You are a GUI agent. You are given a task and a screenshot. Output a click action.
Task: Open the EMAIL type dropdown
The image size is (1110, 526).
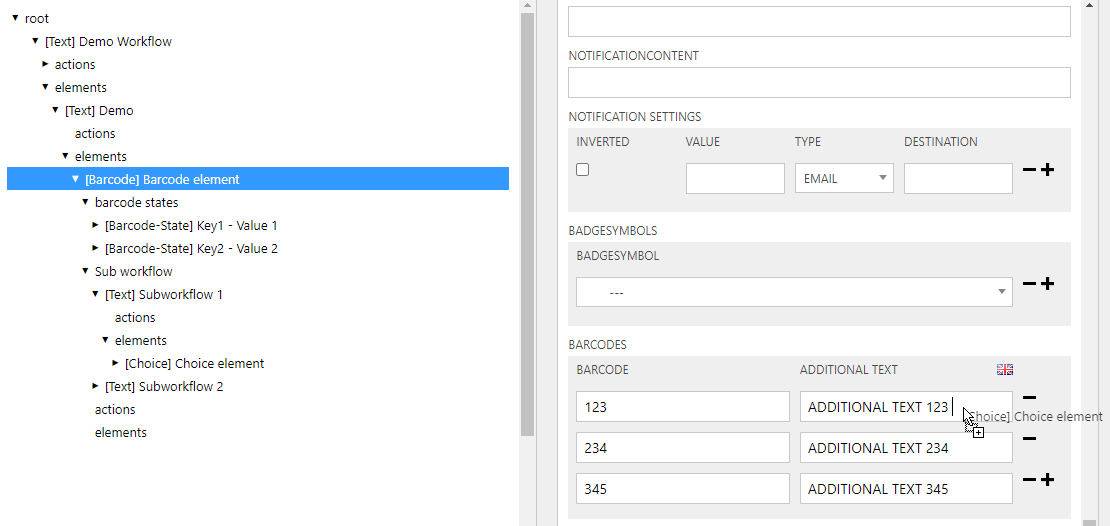click(x=844, y=179)
